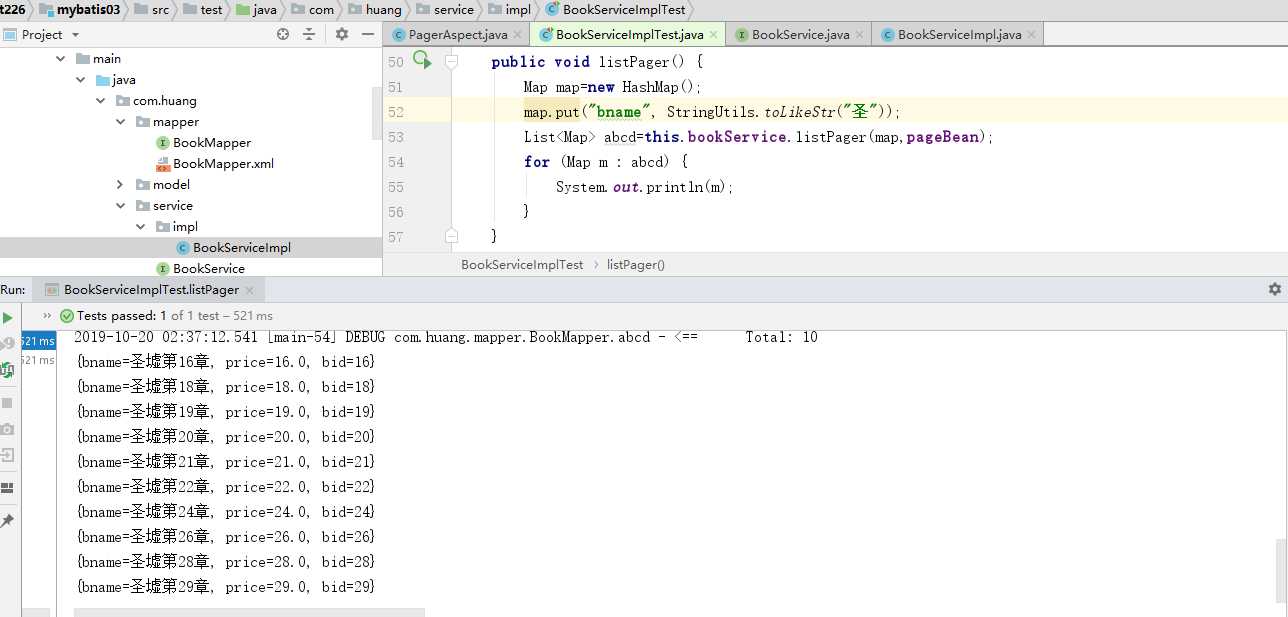Close the BookServiceImplTest.java editor tab
The image size is (1288, 617).
[x=714, y=35]
